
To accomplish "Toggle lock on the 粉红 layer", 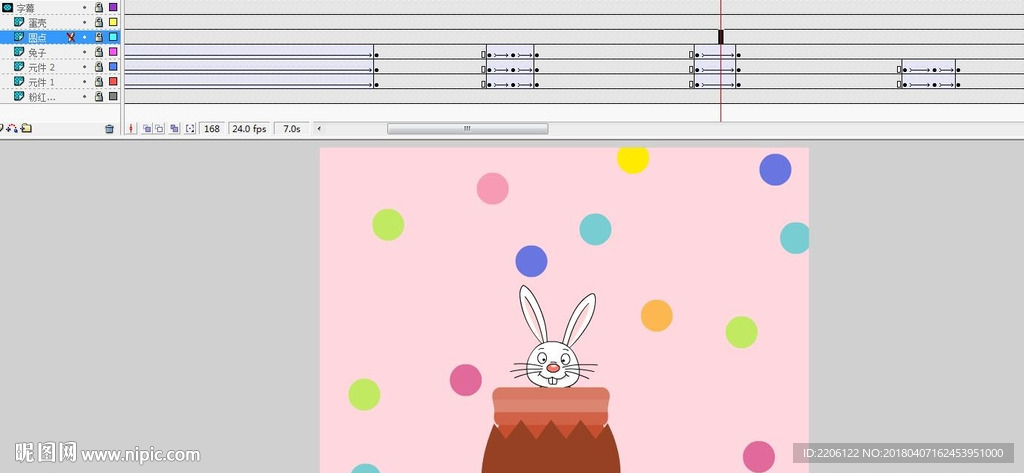I will pyautogui.click(x=99, y=97).
